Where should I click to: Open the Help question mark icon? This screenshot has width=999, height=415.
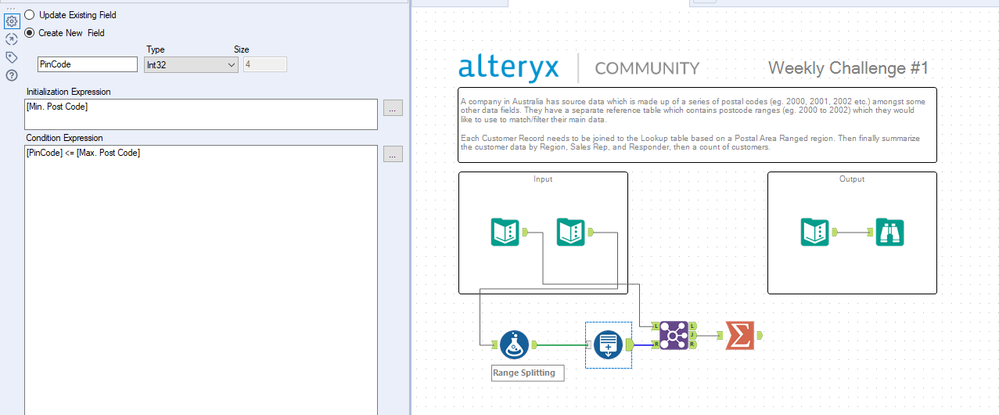tap(11, 76)
